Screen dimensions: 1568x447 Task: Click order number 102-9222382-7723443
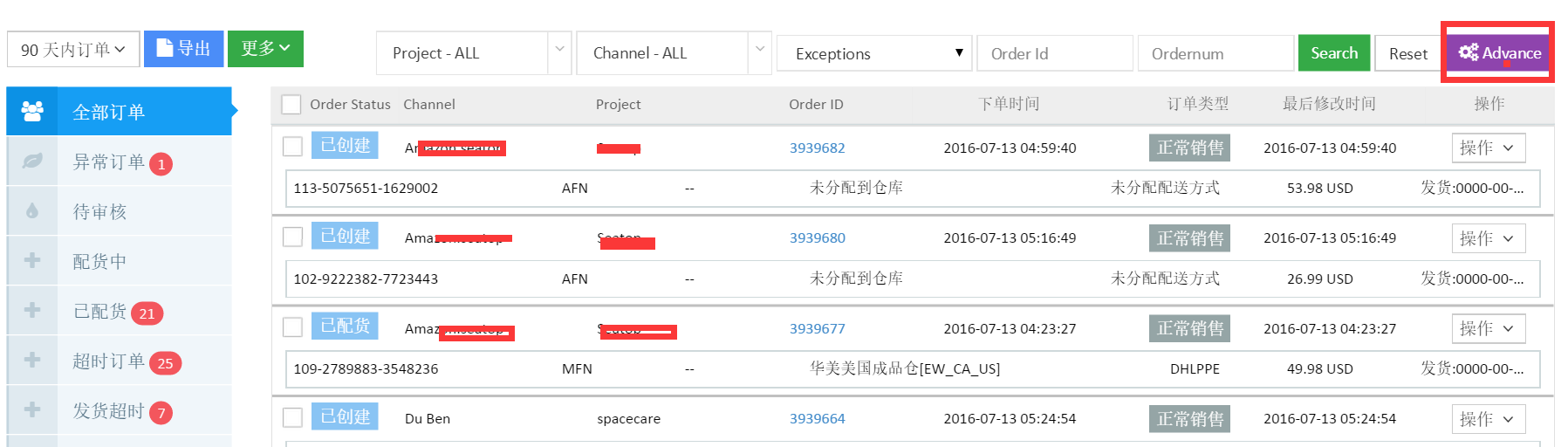[366, 279]
